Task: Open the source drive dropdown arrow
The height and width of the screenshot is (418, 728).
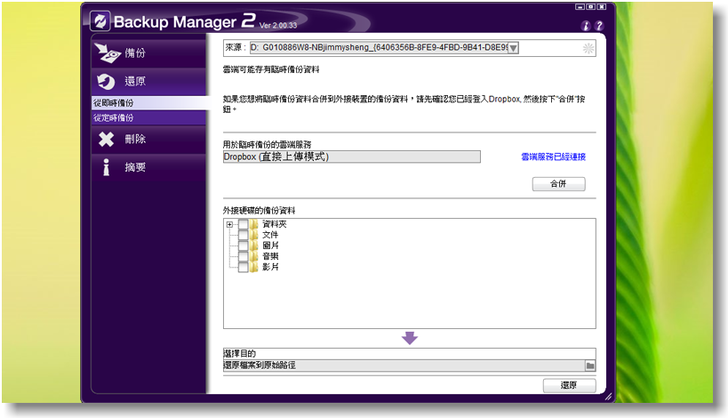Action: click(513, 48)
